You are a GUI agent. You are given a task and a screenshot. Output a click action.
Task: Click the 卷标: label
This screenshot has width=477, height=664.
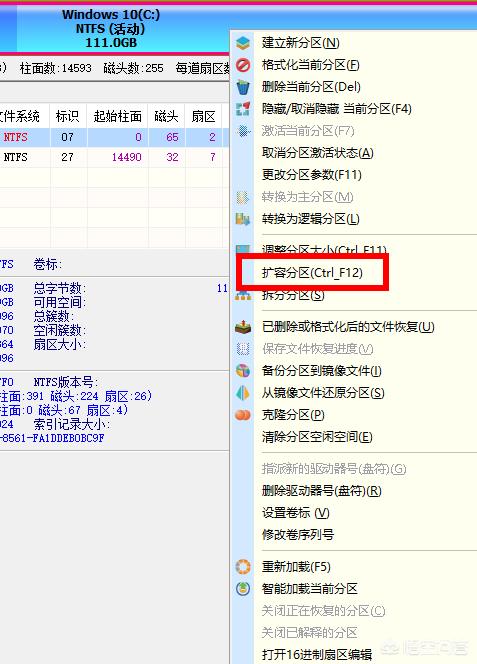(x=47, y=264)
